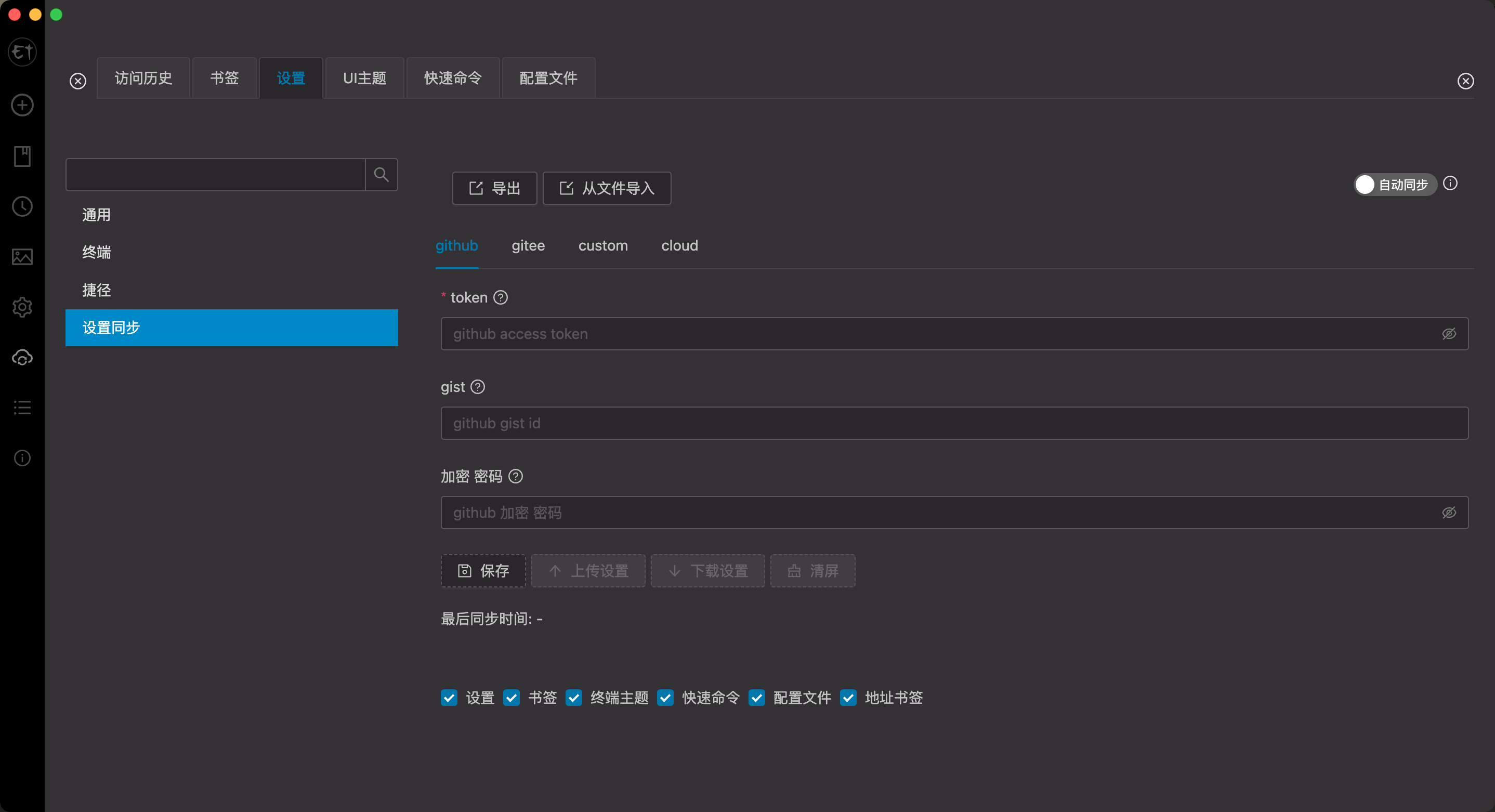
Task: Open the about info sidebar icon
Action: pyautogui.click(x=22, y=458)
